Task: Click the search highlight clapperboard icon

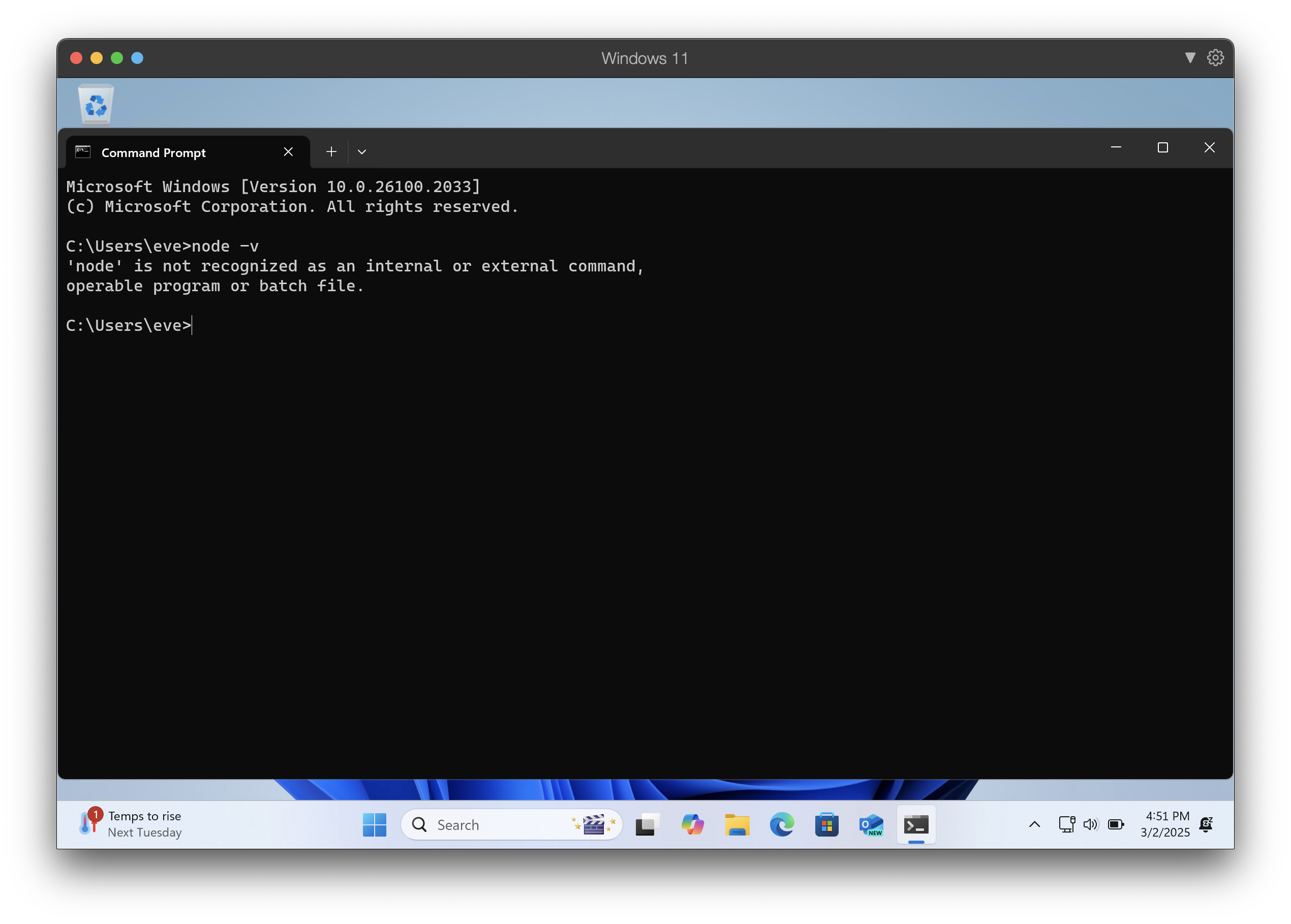Action: click(594, 824)
